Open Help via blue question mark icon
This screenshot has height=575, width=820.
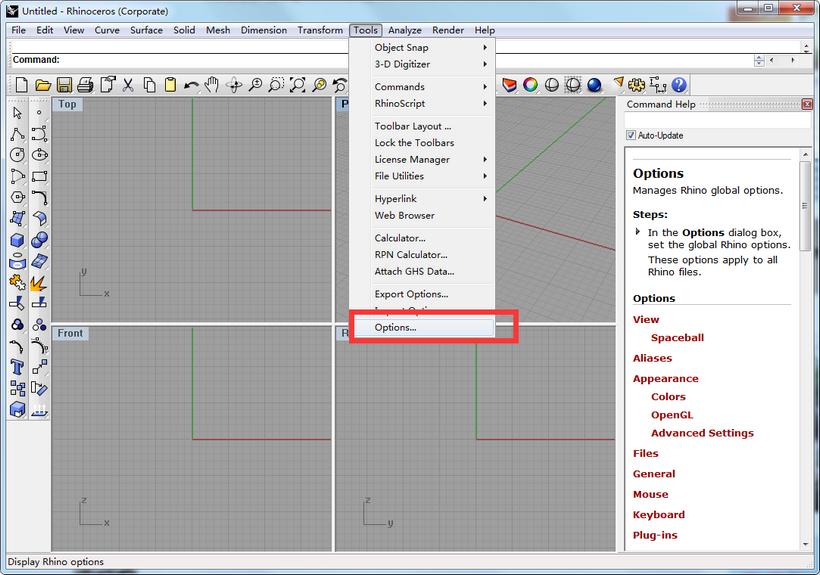pyautogui.click(x=679, y=85)
